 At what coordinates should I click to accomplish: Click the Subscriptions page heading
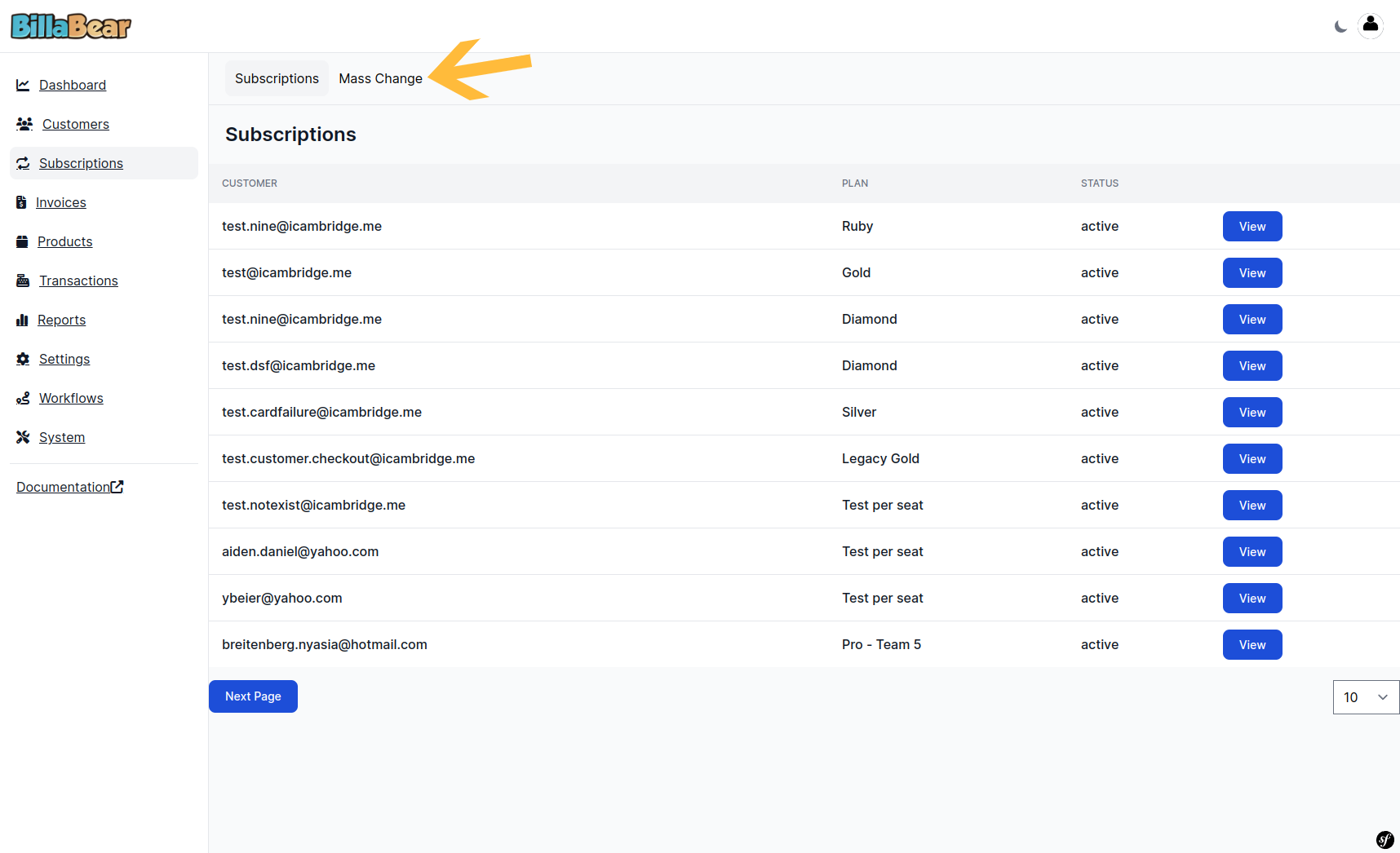290,135
